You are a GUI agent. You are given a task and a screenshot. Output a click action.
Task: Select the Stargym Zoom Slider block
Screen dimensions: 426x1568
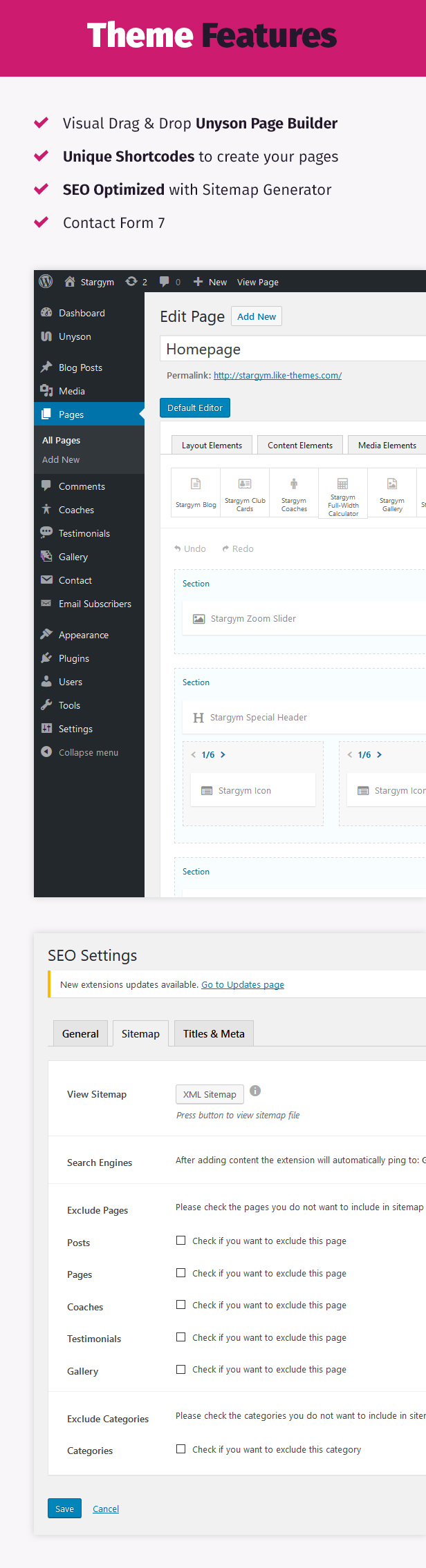[x=304, y=619]
